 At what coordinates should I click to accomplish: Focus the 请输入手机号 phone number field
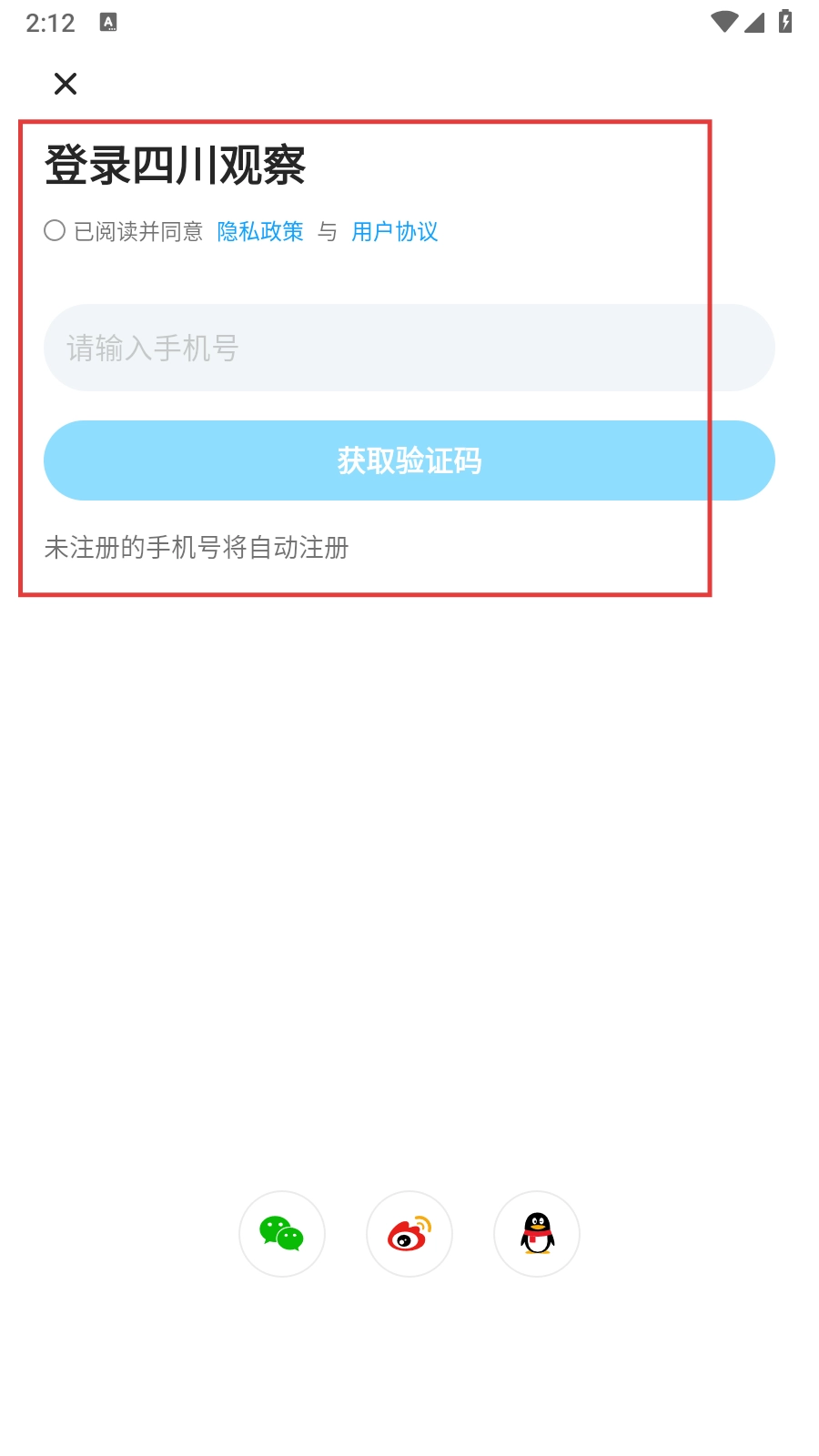(x=409, y=348)
